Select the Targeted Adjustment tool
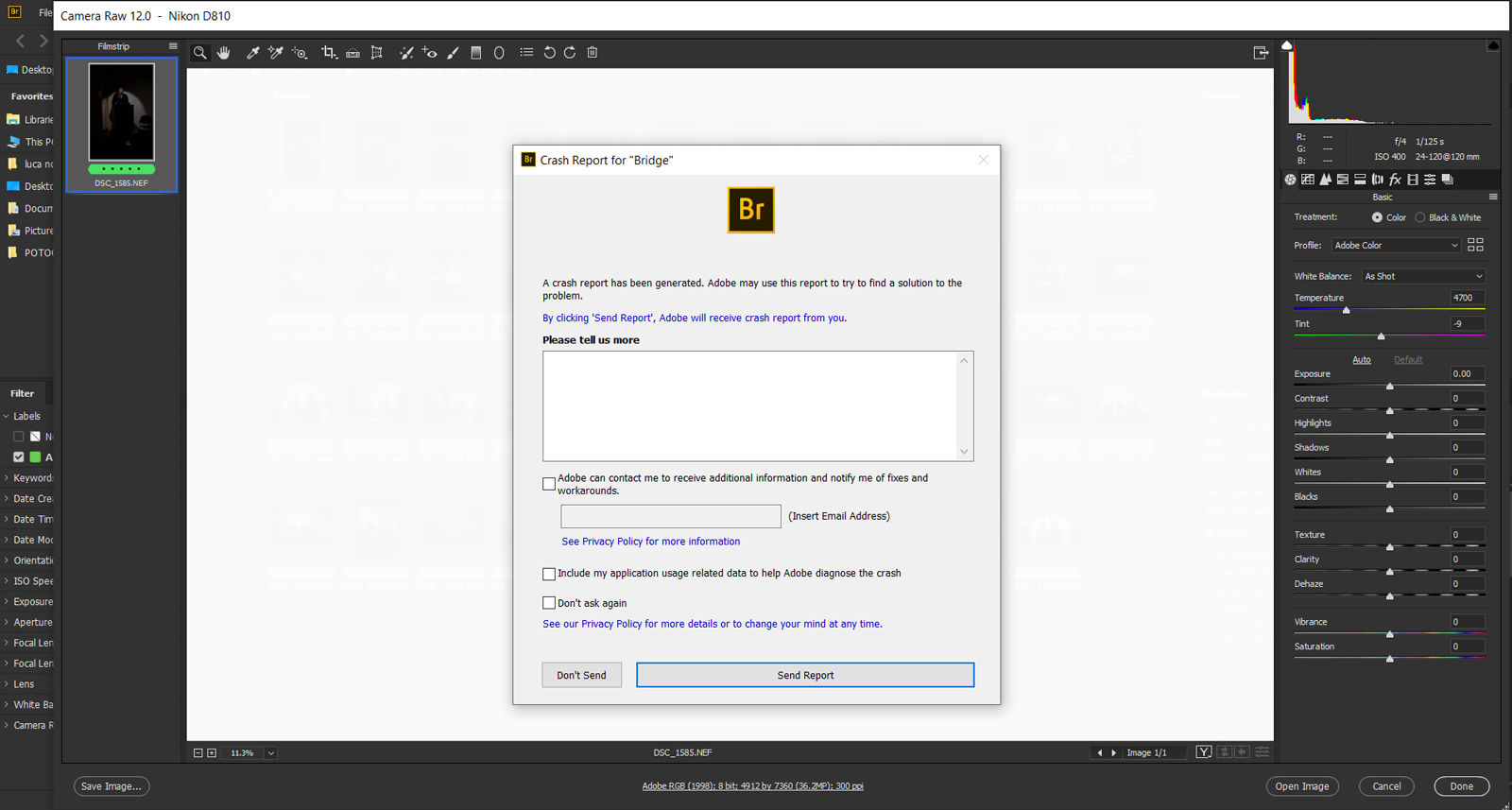The width and height of the screenshot is (1512, 810). click(300, 53)
